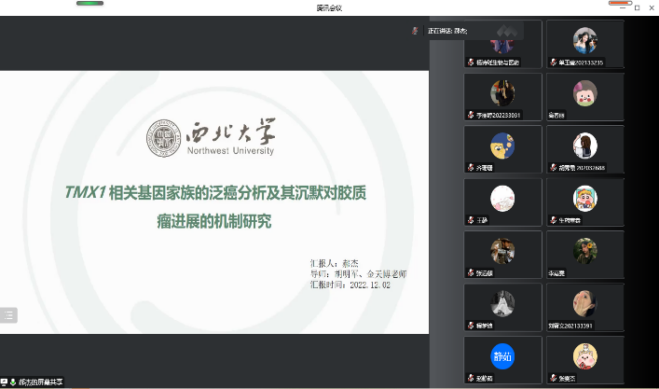Click the Northwest University round seal logo
Image resolution: width=659 pixels, height=389 pixels.
(x=163, y=138)
